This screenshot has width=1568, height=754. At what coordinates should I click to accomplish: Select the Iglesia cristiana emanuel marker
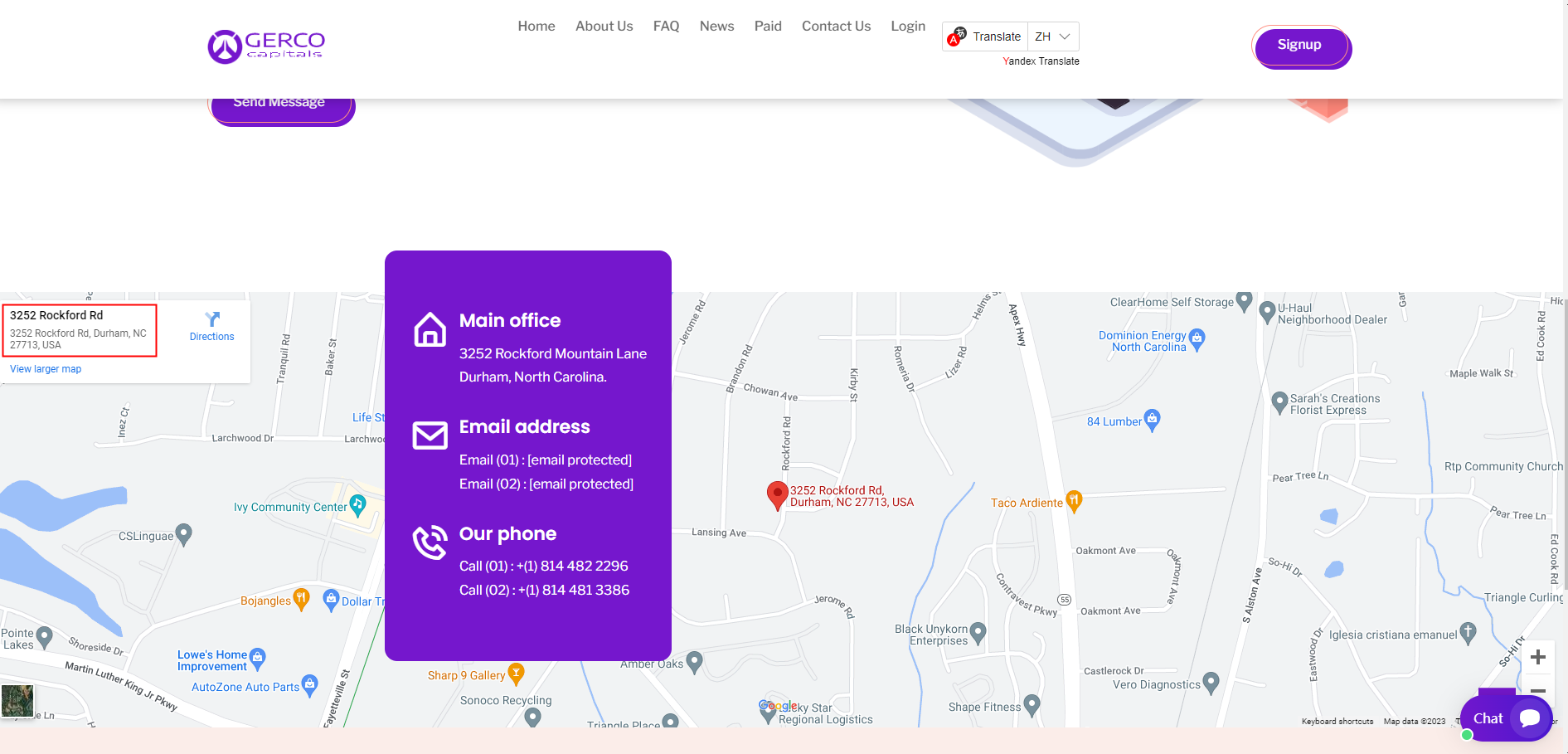click(x=1468, y=633)
